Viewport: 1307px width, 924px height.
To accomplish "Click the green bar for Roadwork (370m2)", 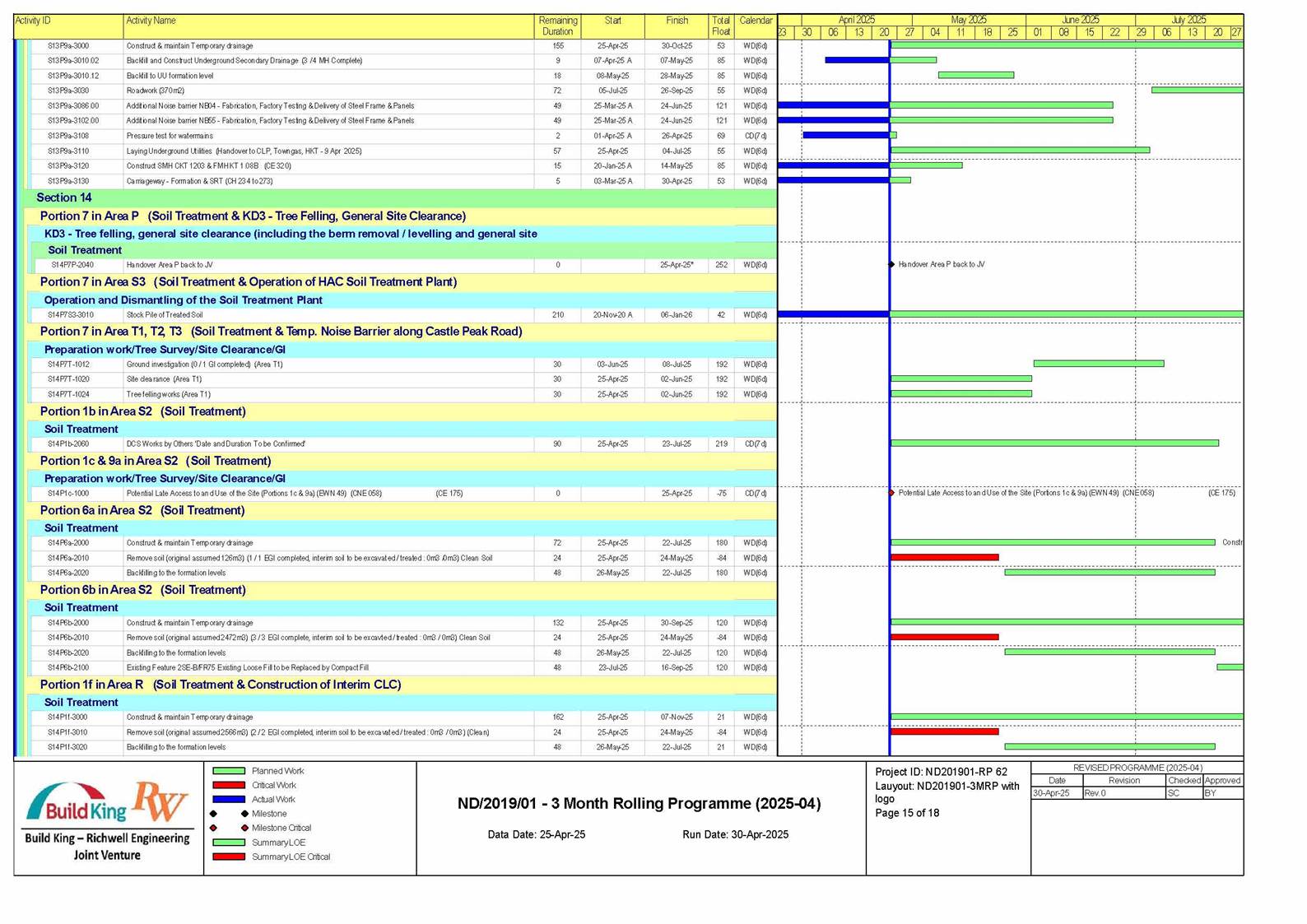I will (1198, 90).
